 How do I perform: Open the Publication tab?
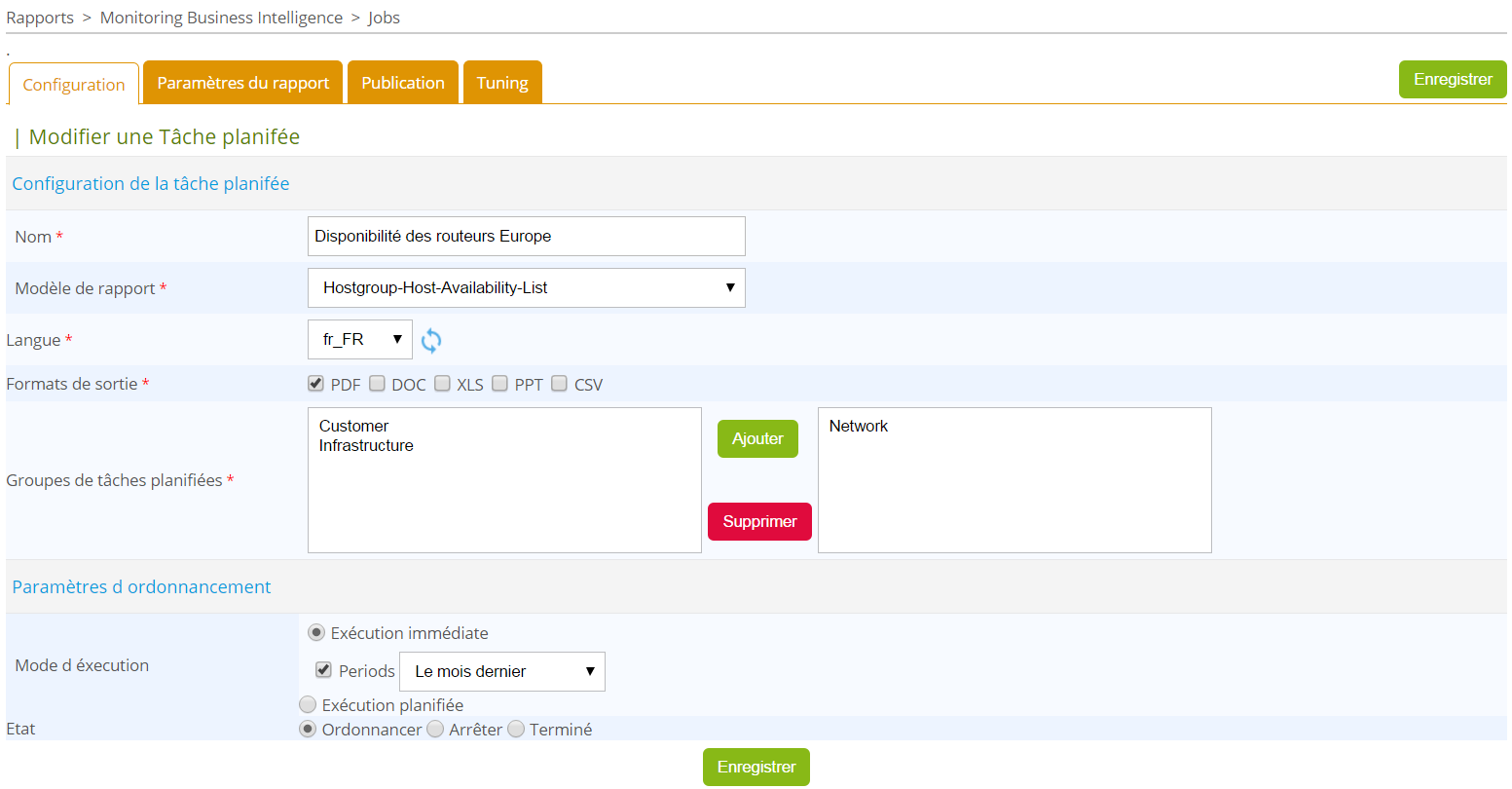point(403,83)
